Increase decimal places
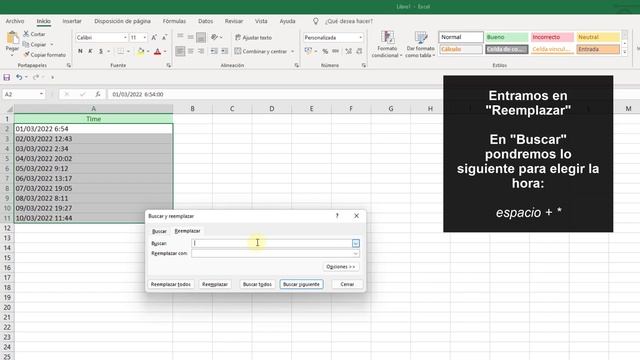Viewport: 640px width, 360px height. (x=348, y=51)
